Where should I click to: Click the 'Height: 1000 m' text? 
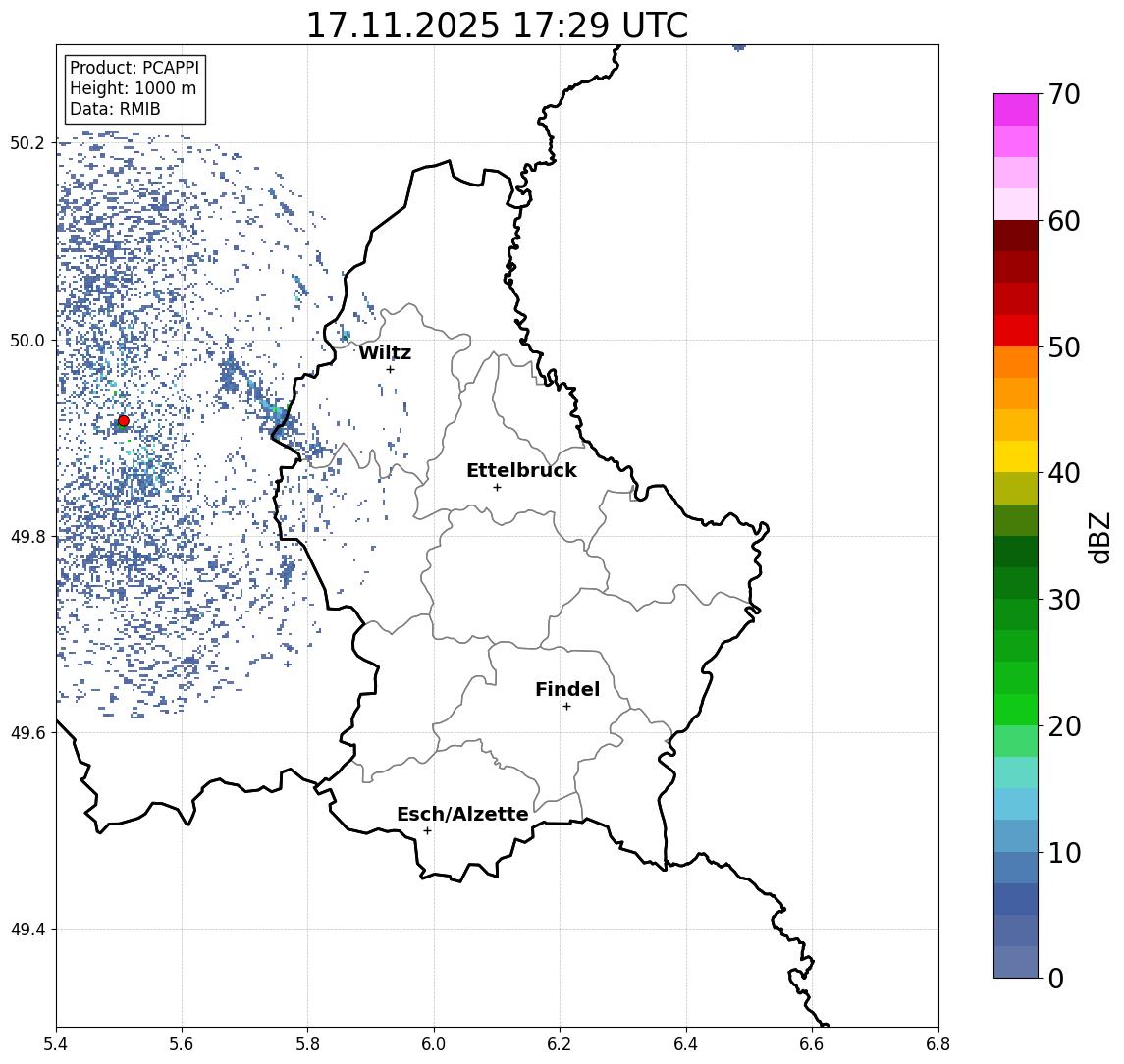pos(133,88)
